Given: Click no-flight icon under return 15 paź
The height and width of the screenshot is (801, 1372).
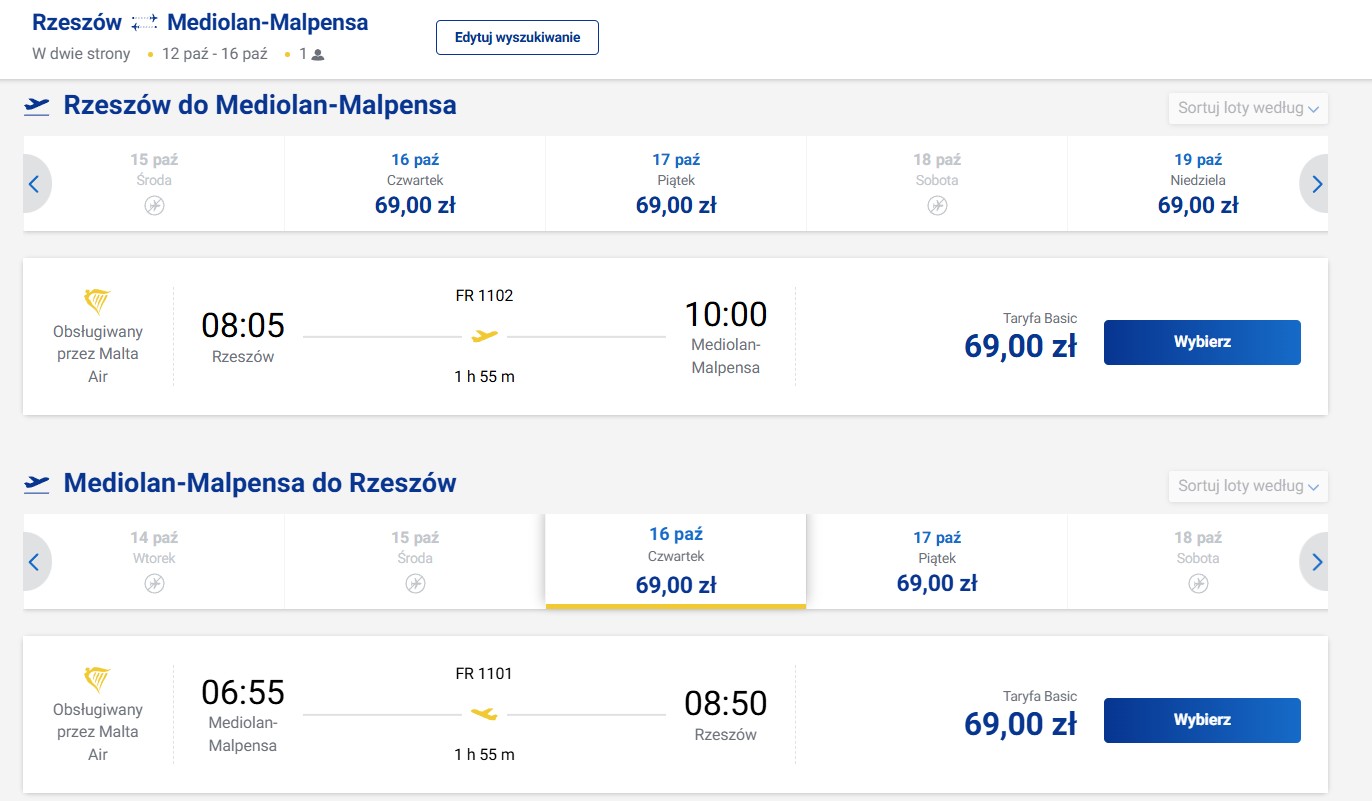Looking at the screenshot, I should [415, 583].
